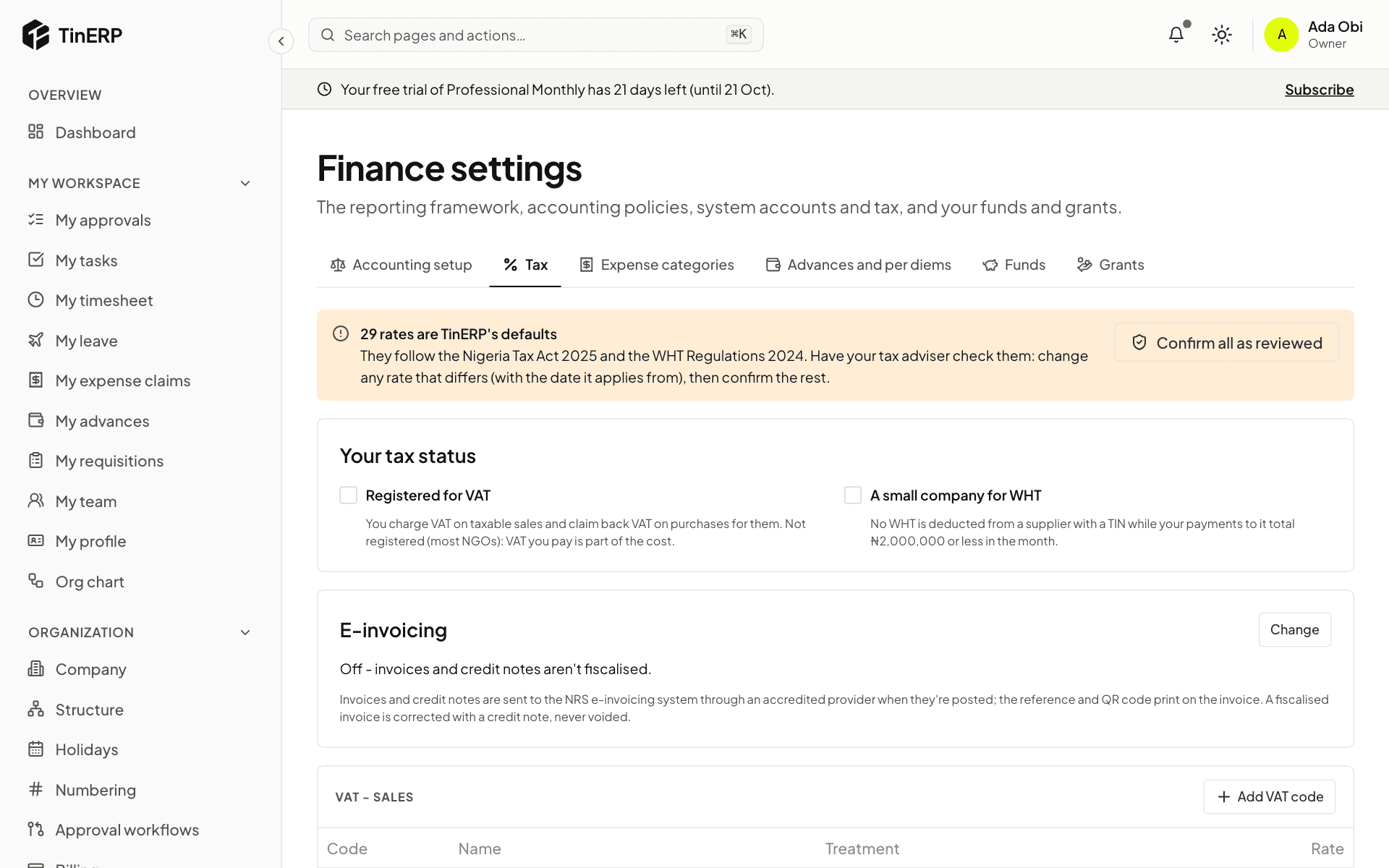
Task: Click the Treatment column header
Action: 862,849
